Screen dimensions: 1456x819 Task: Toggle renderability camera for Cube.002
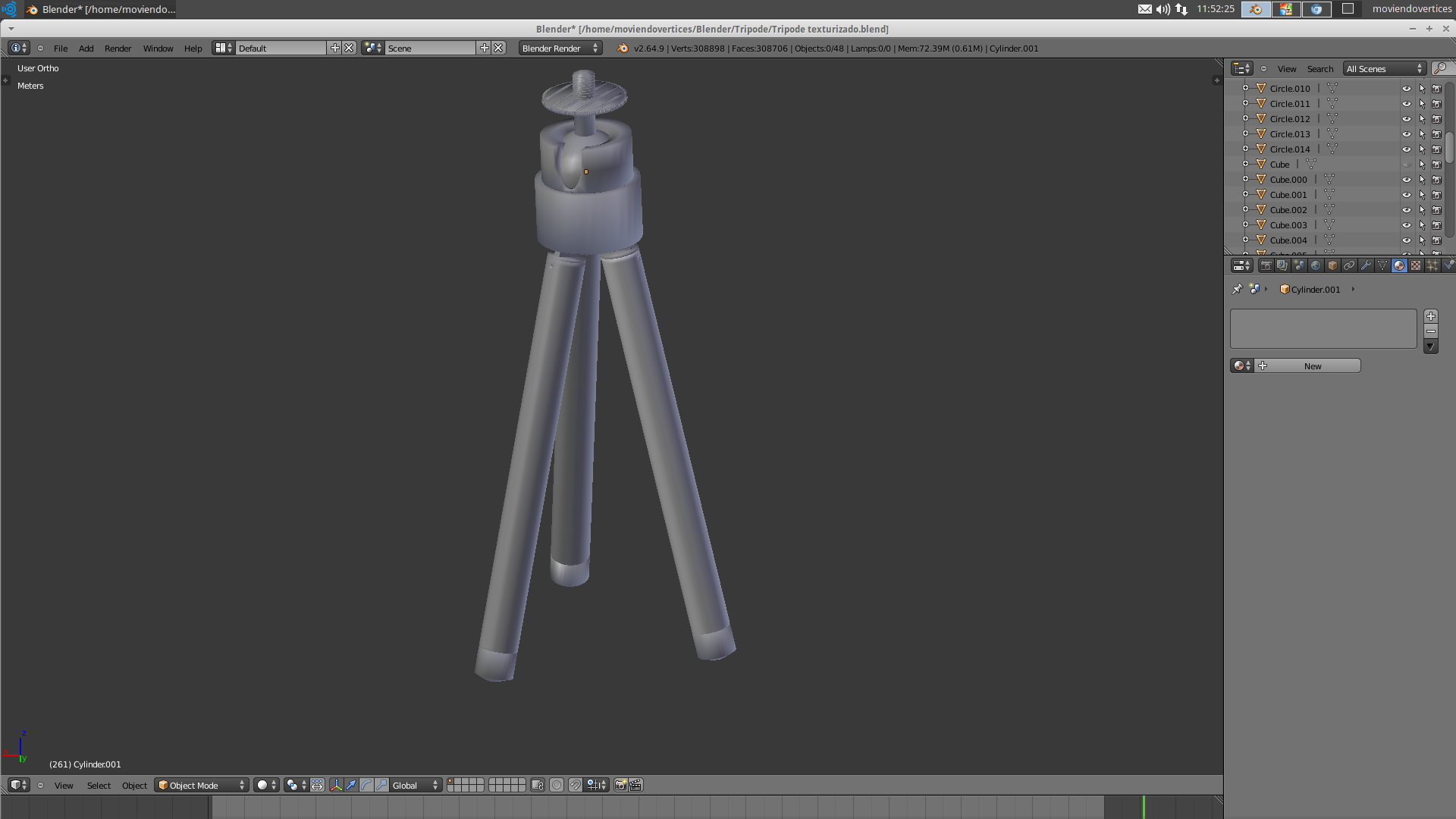pos(1436,210)
